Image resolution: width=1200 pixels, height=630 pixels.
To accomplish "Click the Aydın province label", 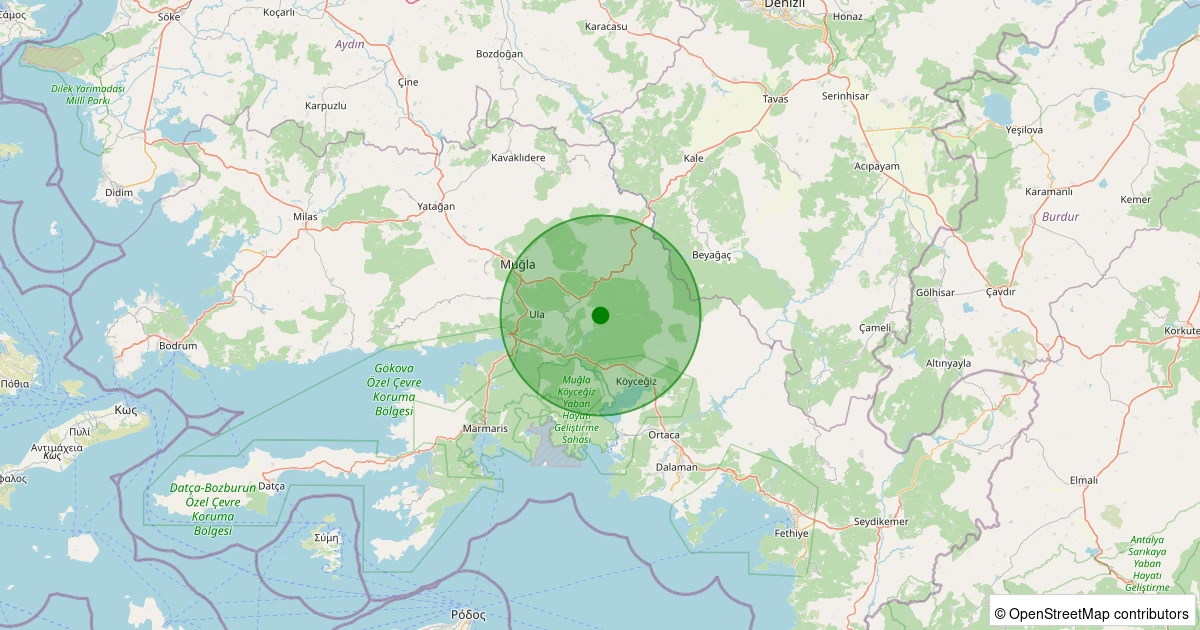I will point(350,45).
